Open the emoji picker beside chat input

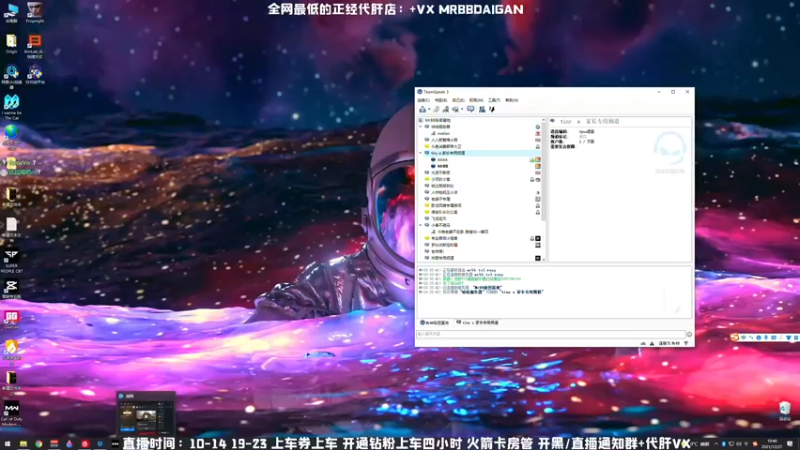689,335
